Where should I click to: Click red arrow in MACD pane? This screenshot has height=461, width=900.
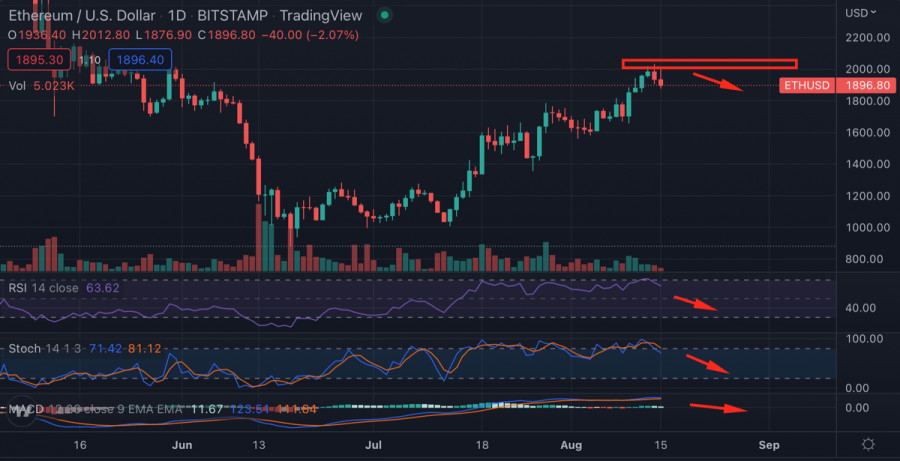tap(718, 407)
